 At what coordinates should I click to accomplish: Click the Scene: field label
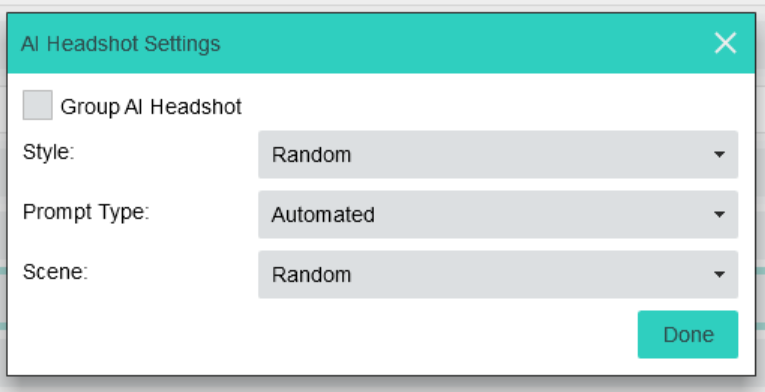click(x=55, y=271)
